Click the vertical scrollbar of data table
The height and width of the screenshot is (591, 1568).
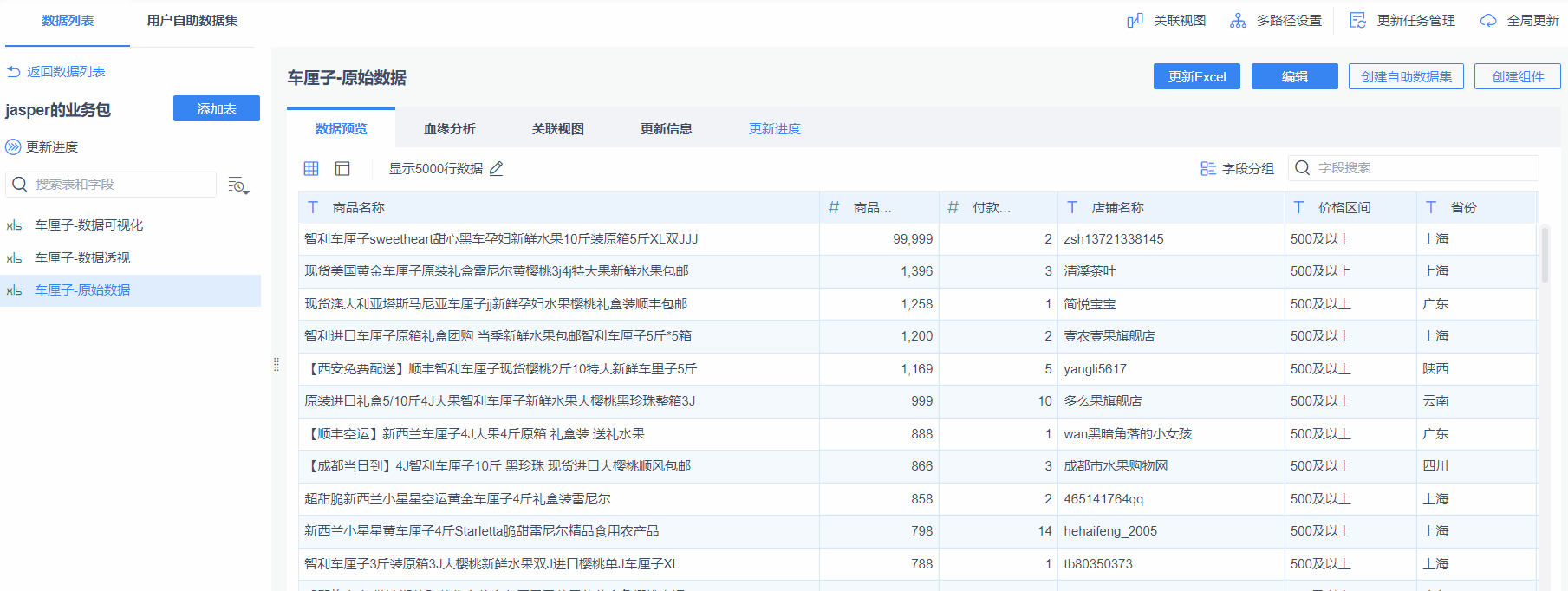(1544, 256)
